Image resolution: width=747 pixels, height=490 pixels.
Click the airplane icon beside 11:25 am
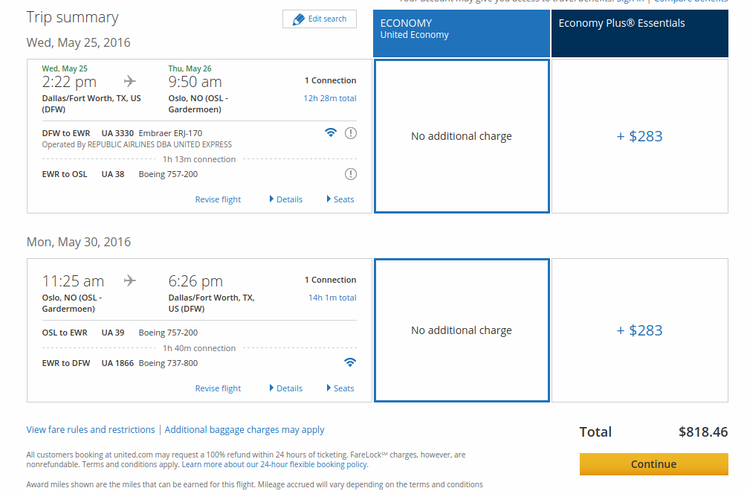(x=130, y=280)
